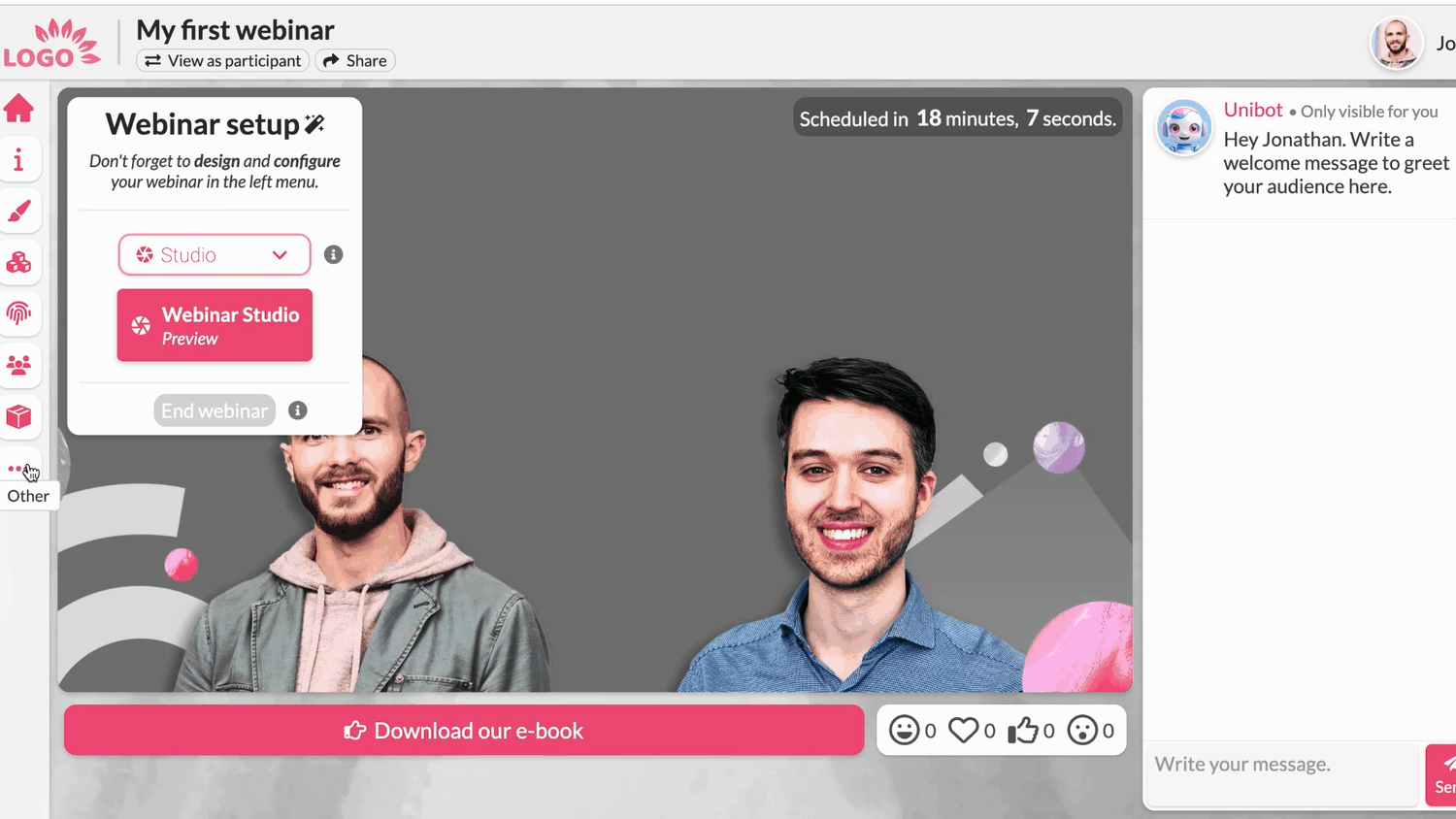
Task: Click the Download our e-book button
Action: (x=463, y=730)
